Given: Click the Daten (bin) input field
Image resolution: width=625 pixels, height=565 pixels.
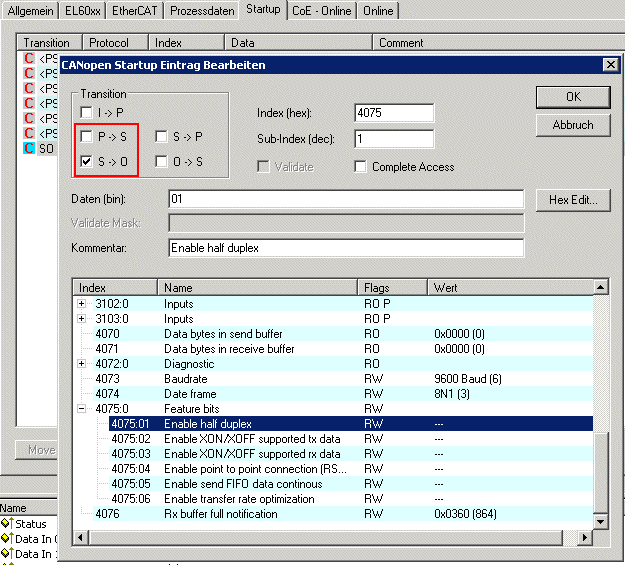Looking at the screenshot, I should (x=346, y=199).
